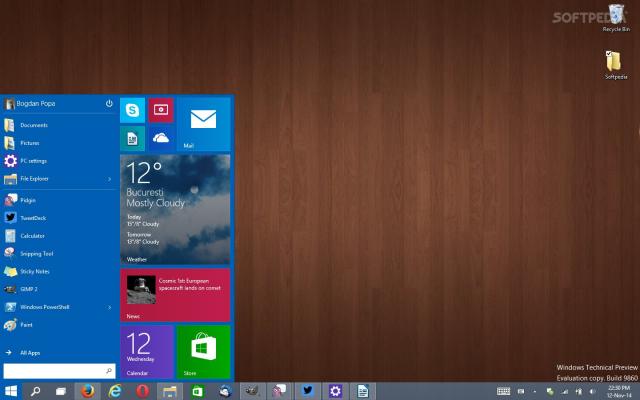
Task: Open Internet Explorer from the taskbar
Action: tap(115, 391)
